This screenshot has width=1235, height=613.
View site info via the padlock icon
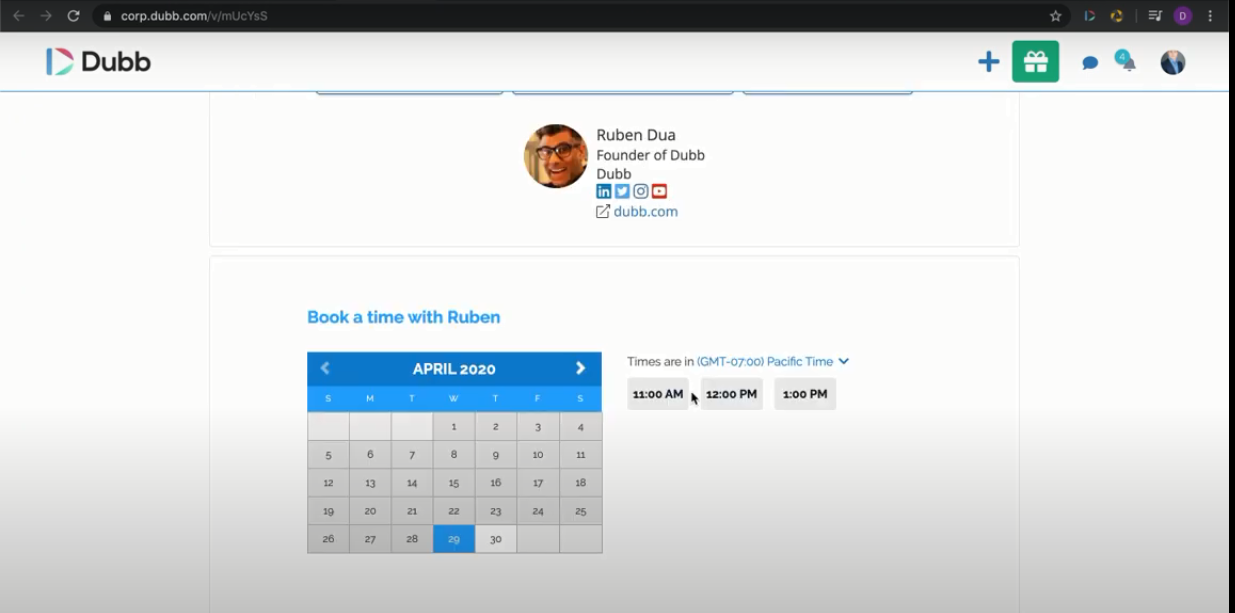tap(108, 16)
